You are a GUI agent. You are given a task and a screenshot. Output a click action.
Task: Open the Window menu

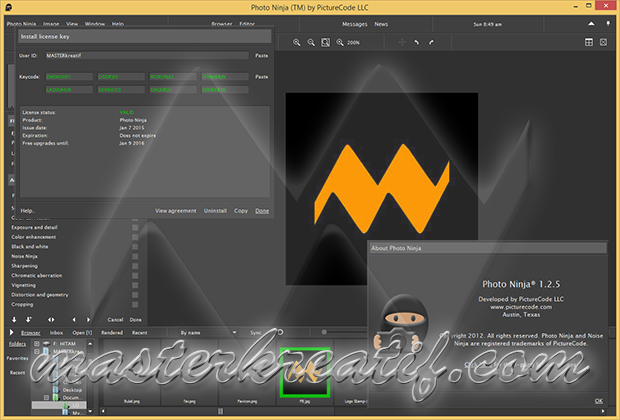(x=95, y=24)
